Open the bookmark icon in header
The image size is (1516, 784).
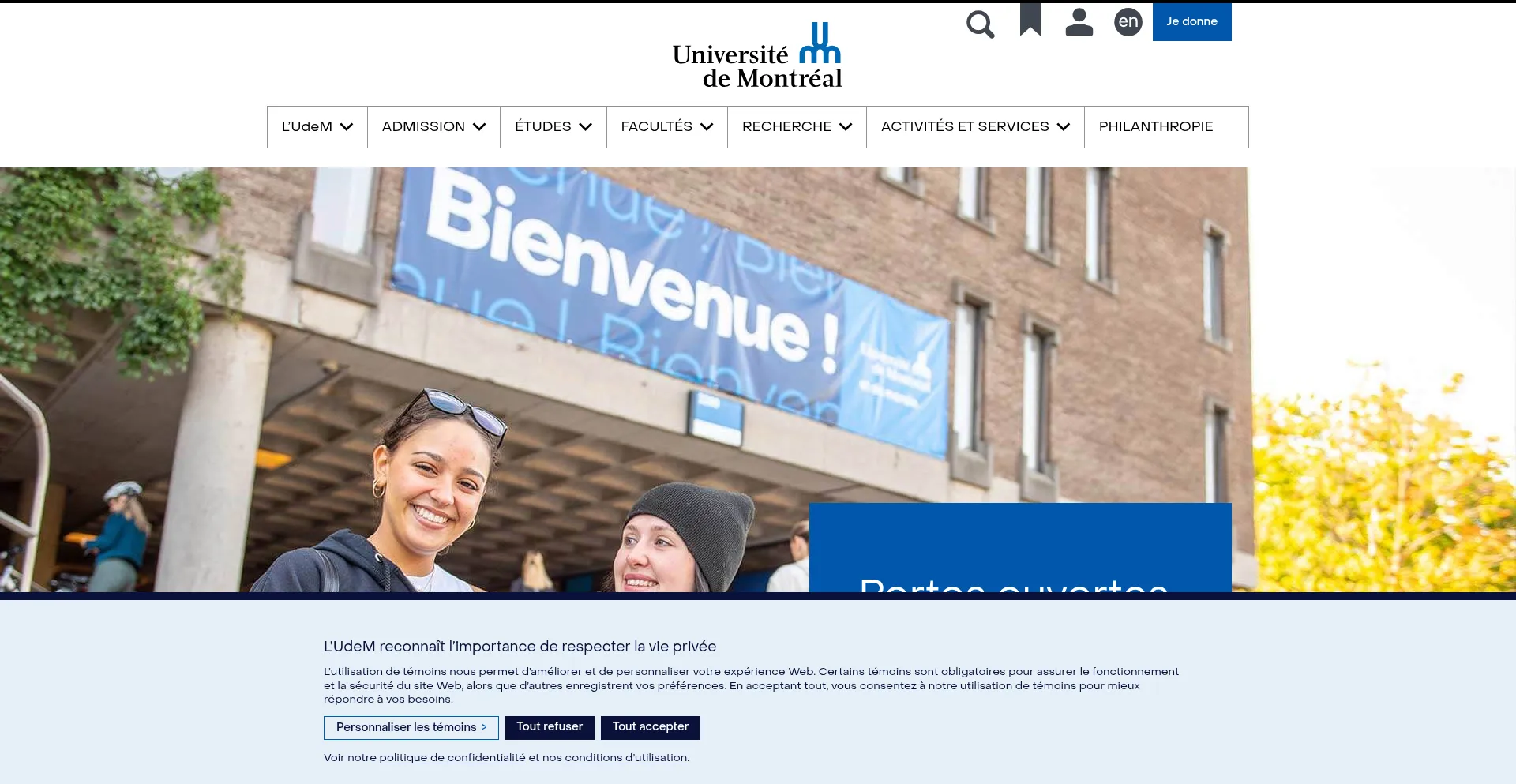coord(1030,20)
